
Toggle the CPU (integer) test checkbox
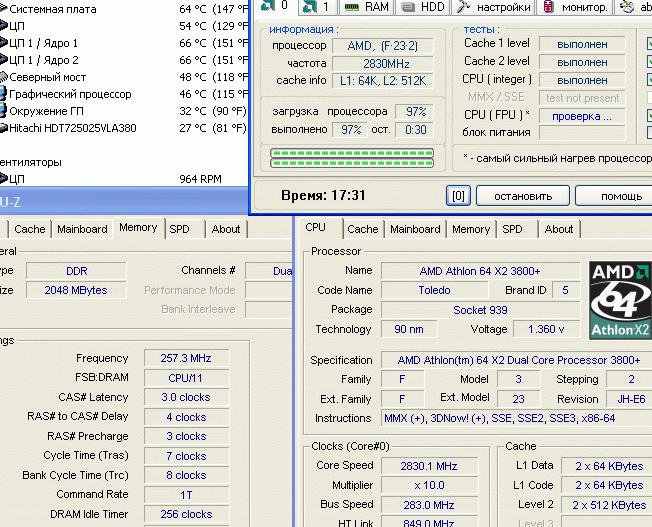point(649,80)
